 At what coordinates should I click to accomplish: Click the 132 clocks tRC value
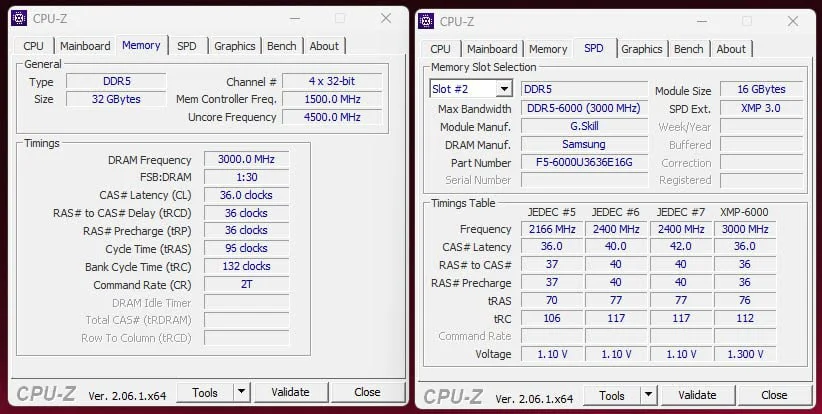246,266
